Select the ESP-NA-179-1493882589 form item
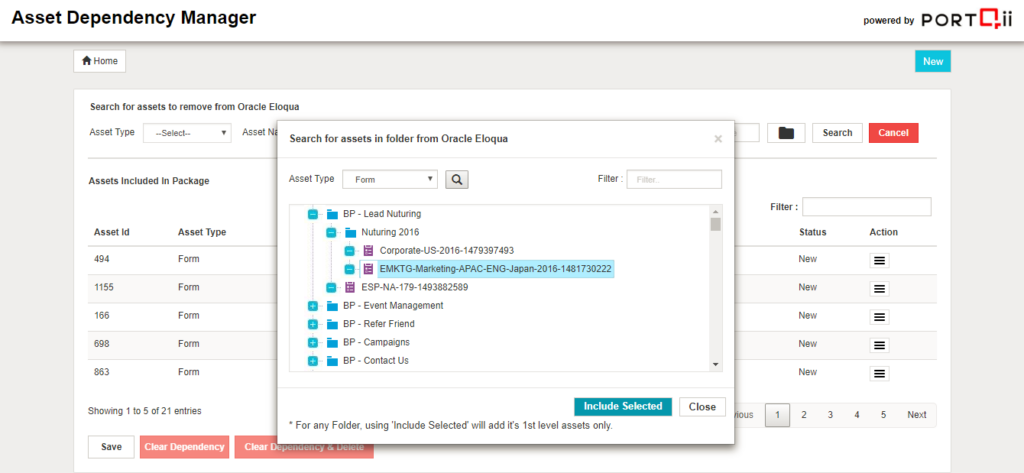 pos(414,287)
